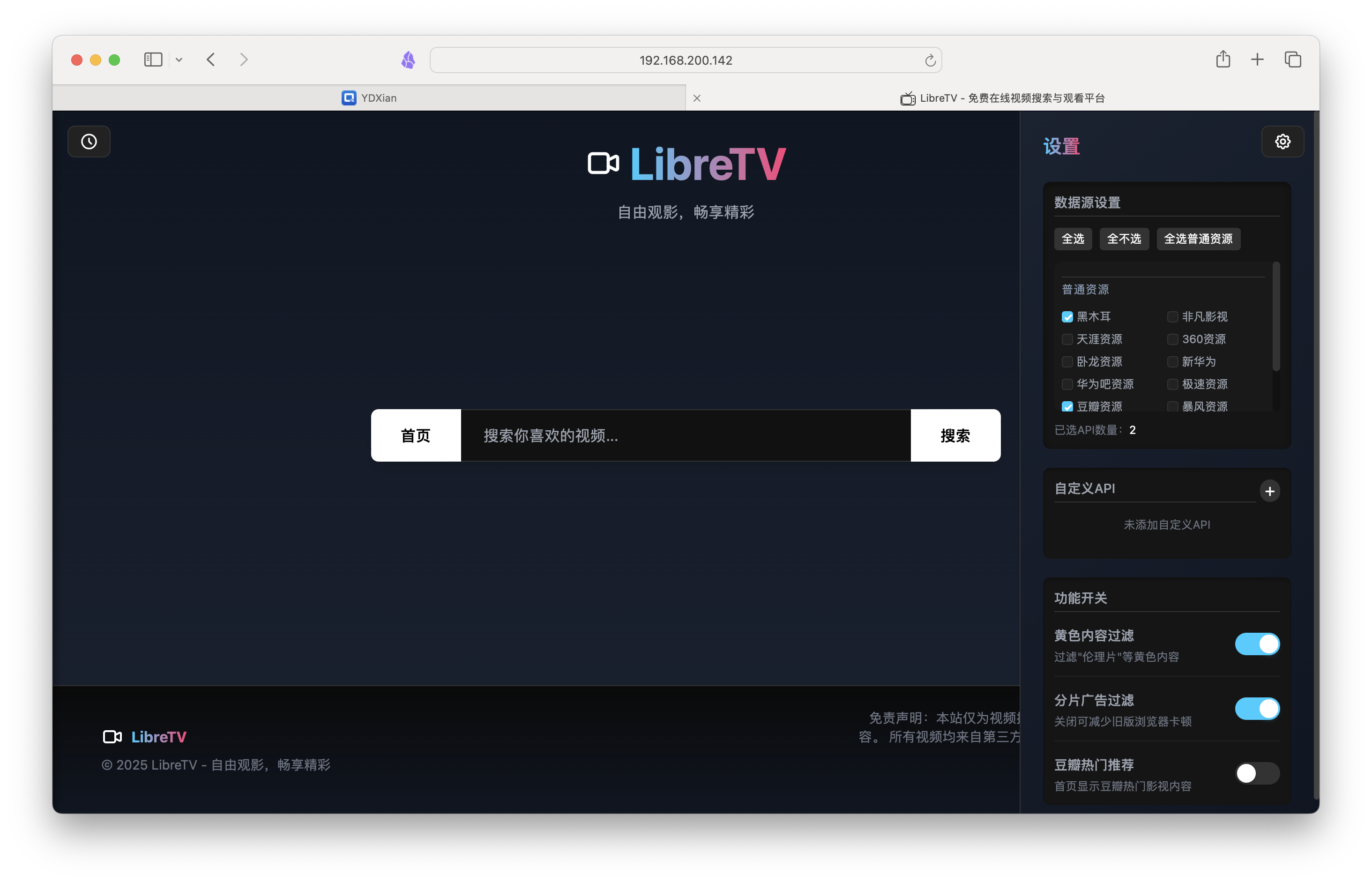Open a new browser tab
Screen dimensions: 1372x883
(x=1257, y=59)
